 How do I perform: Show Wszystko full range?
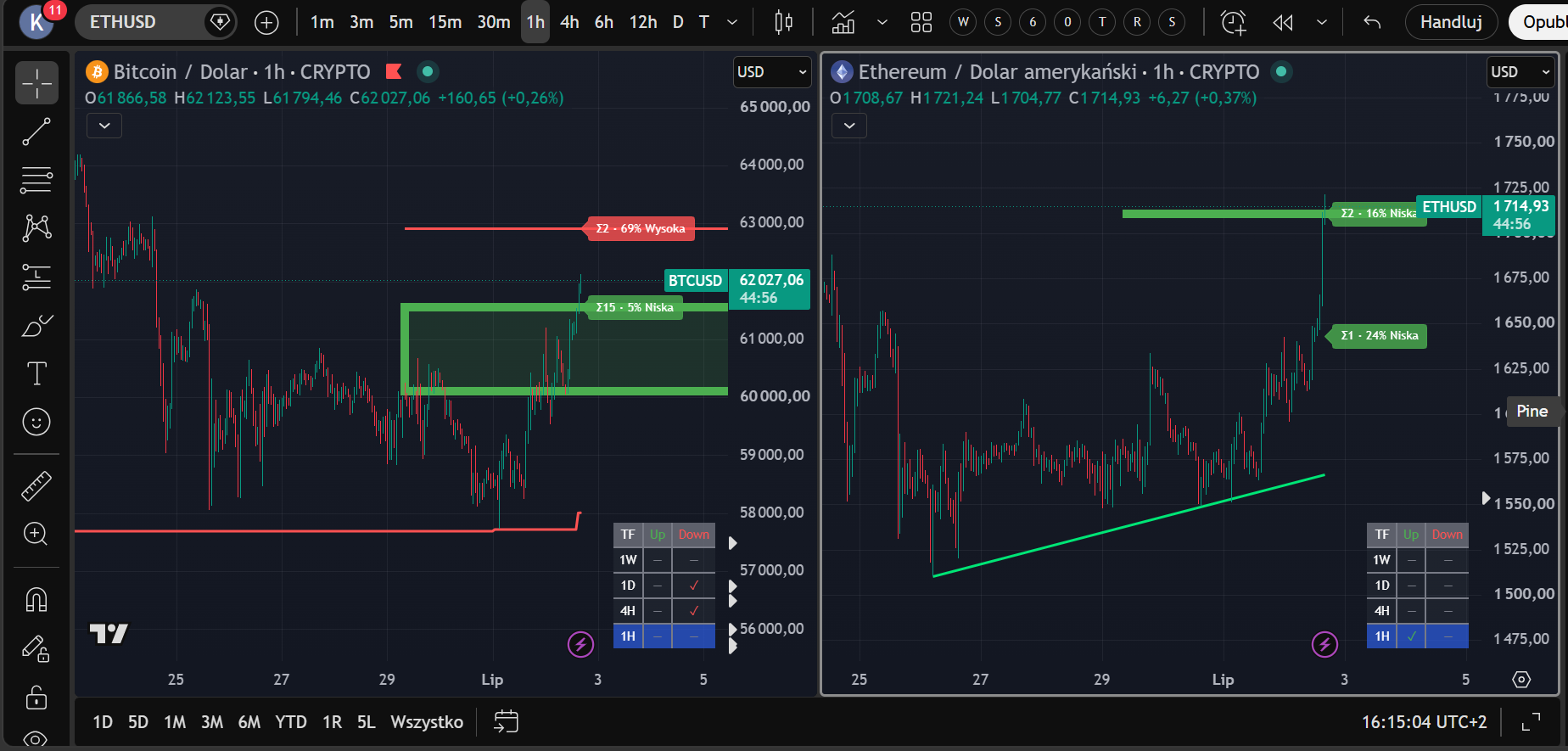coord(427,722)
